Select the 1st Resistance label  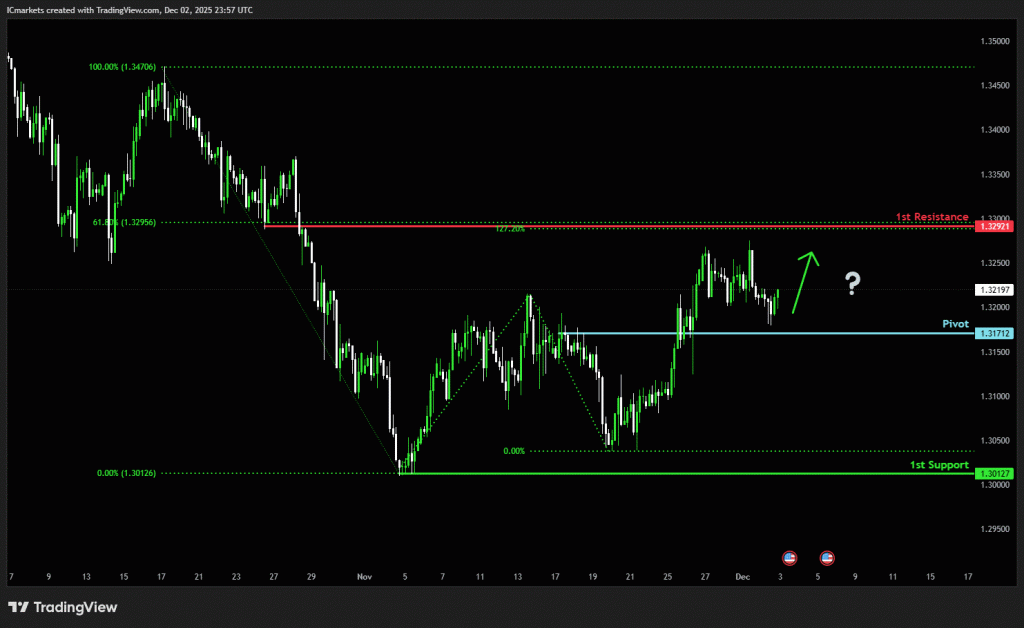pos(931,217)
